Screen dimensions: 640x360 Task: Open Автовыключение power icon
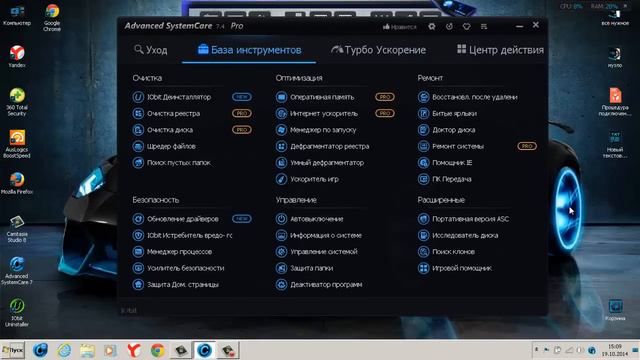(281, 219)
